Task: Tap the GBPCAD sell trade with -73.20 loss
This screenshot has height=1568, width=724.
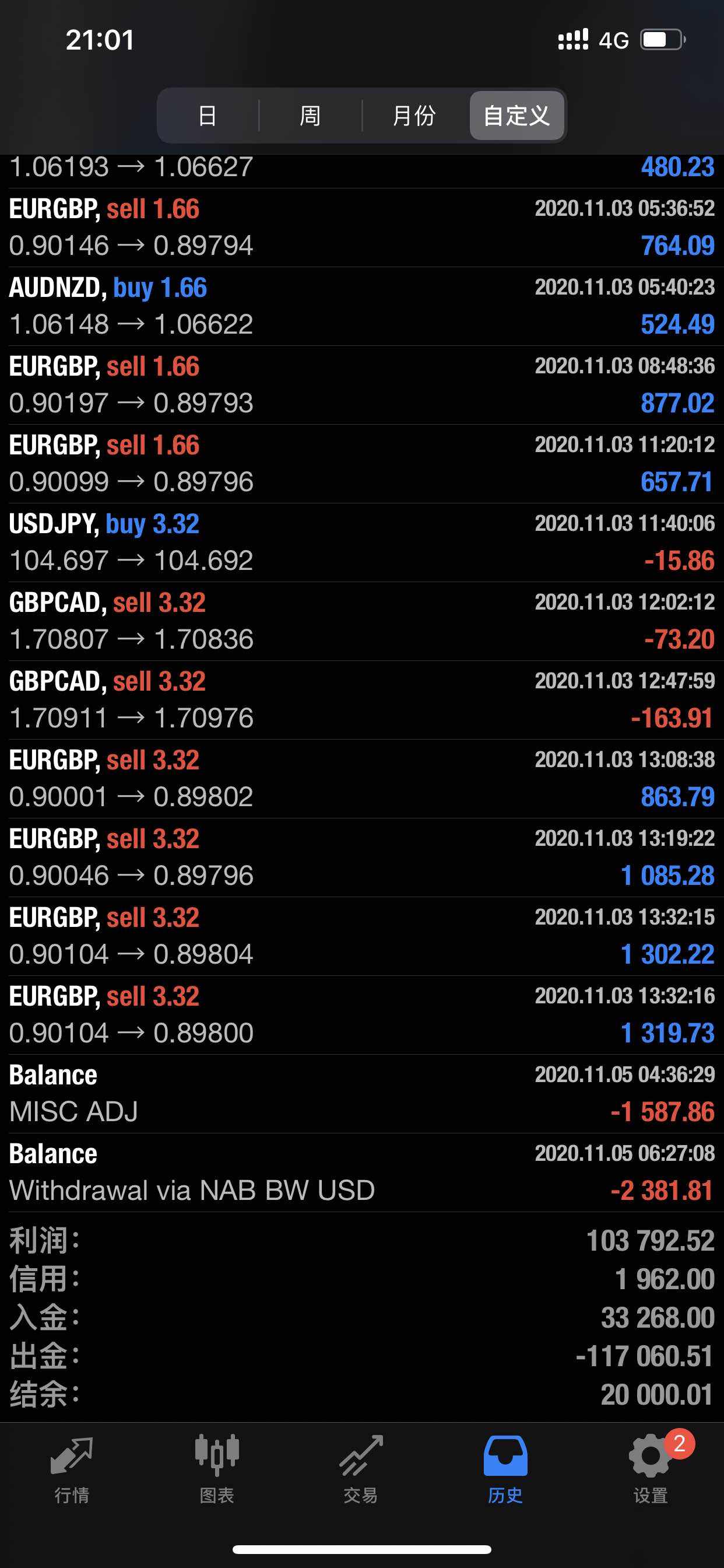Action: [362, 621]
